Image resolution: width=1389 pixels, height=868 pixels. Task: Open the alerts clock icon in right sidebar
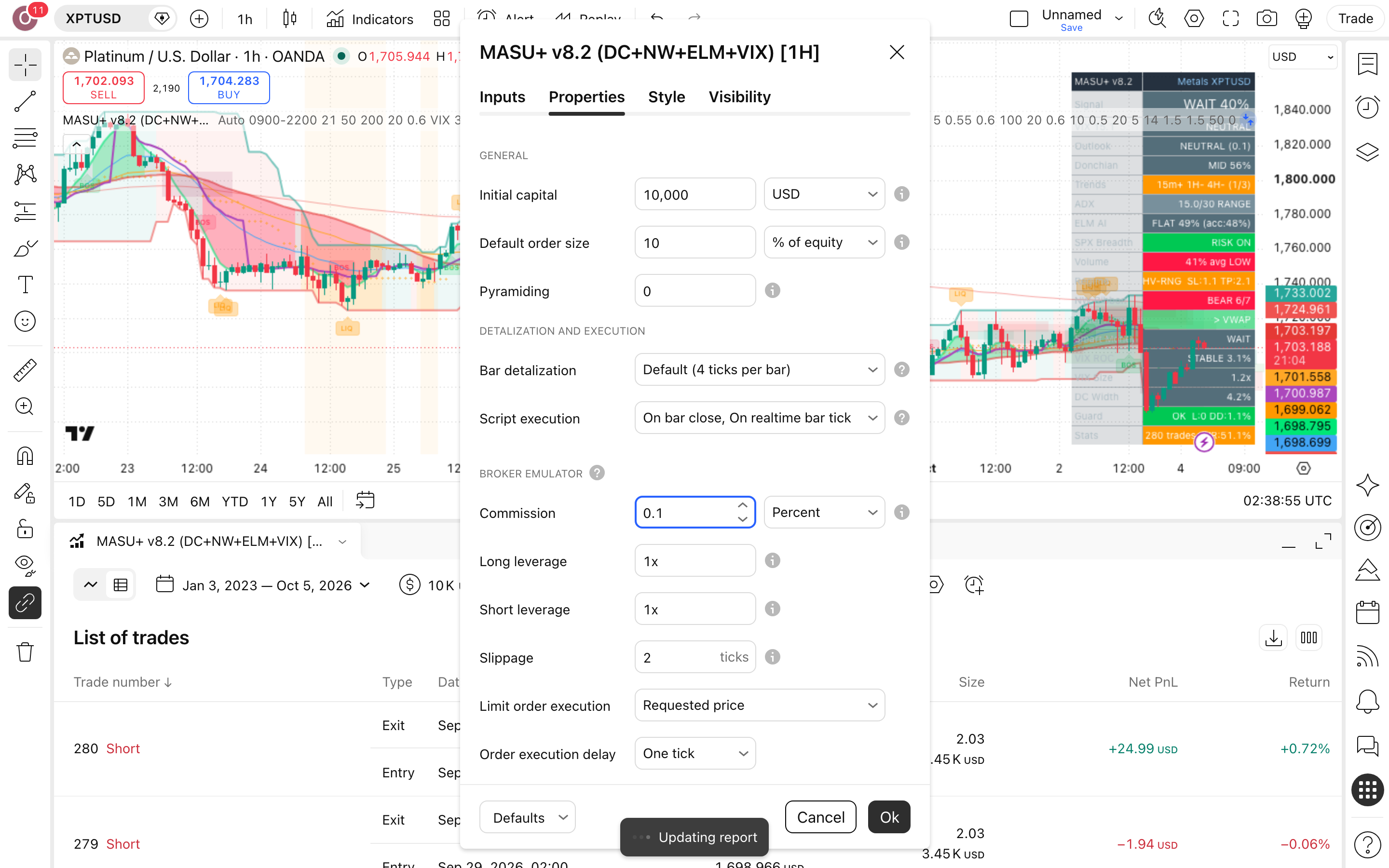pos(1367,108)
